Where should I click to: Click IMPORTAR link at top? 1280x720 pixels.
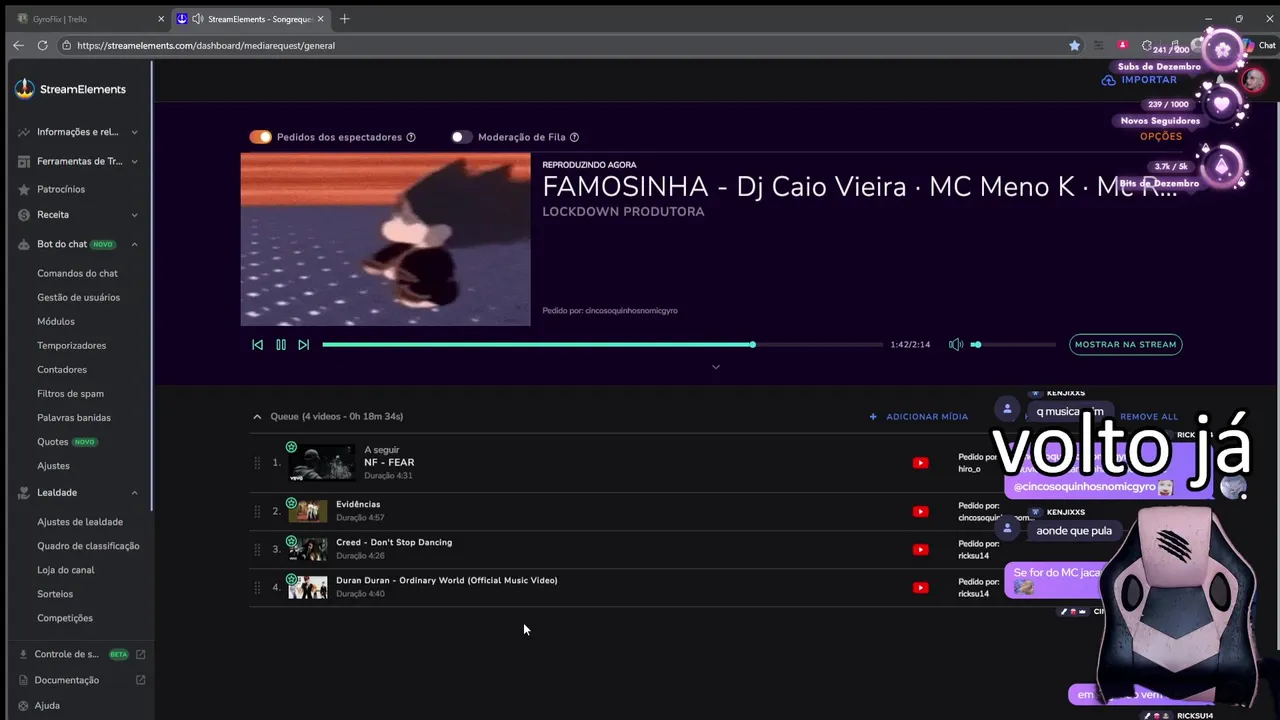pos(1140,80)
